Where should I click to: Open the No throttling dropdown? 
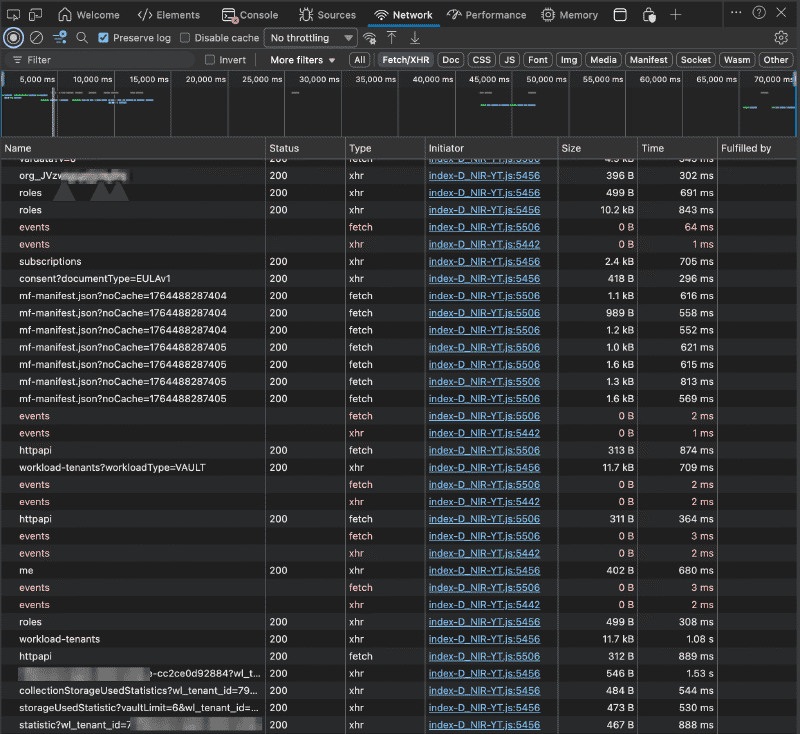coord(310,37)
